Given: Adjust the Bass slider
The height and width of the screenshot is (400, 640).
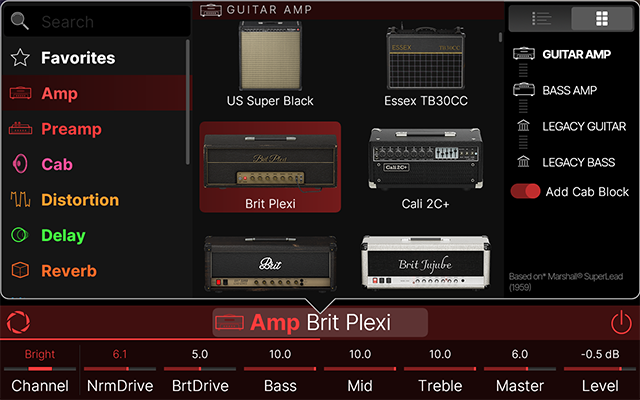Looking at the screenshot, I should click(280, 369).
